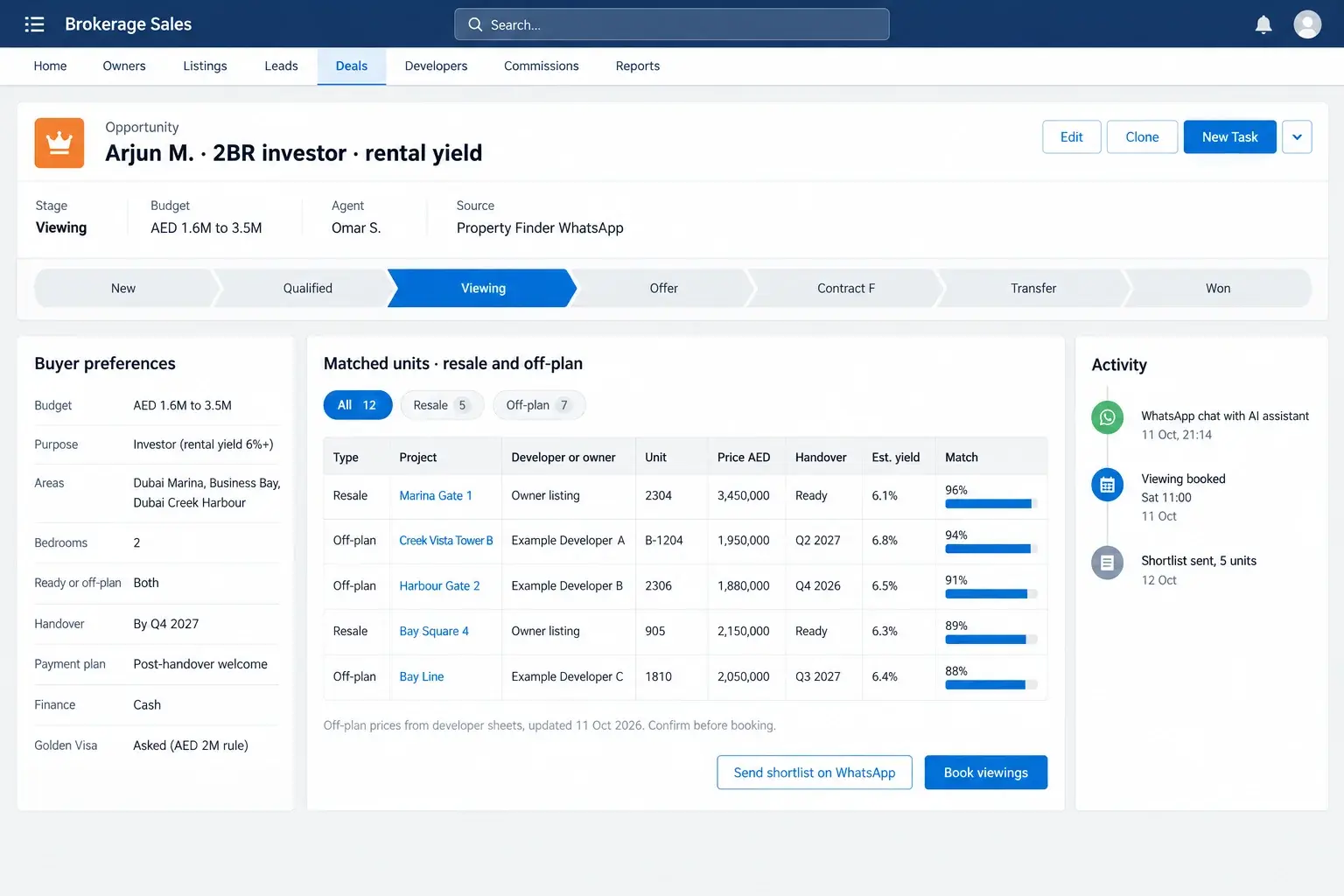This screenshot has height=896, width=1344.
Task: Open Bay Line project link
Action: tap(422, 677)
